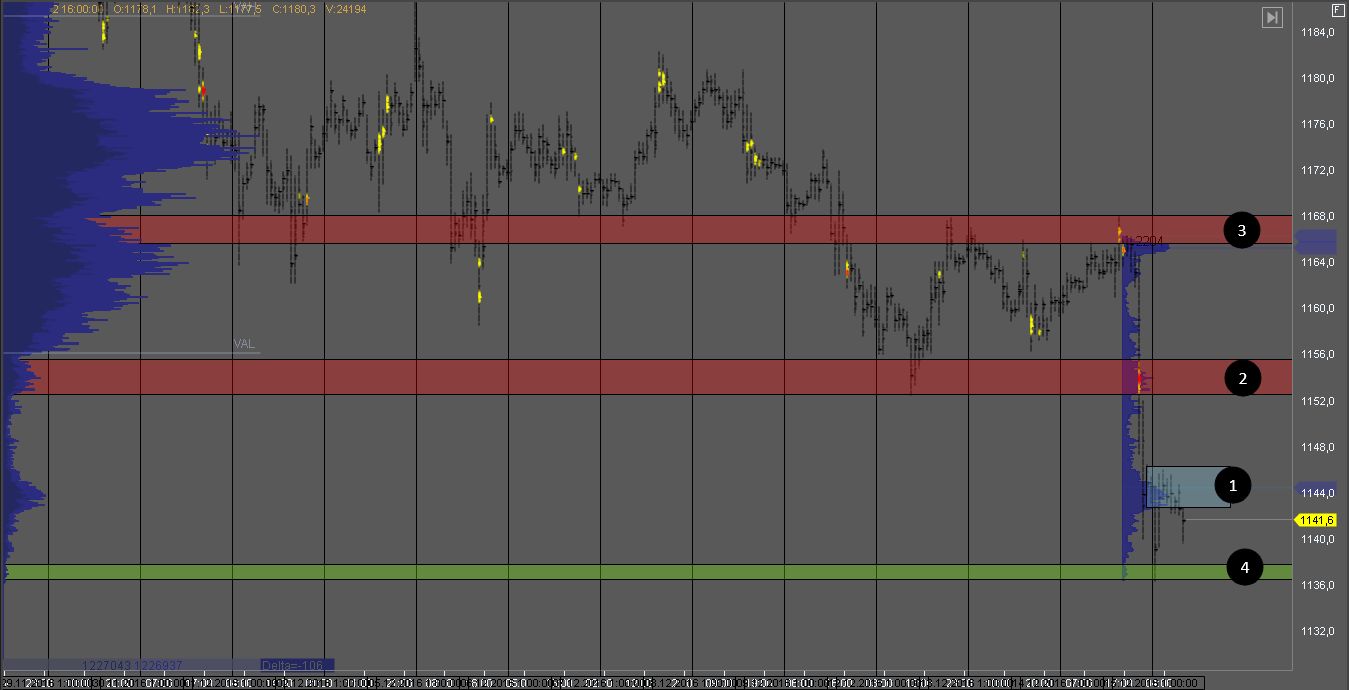Click the yellow 1141,6 current price tag

click(x=1318, y=520)
